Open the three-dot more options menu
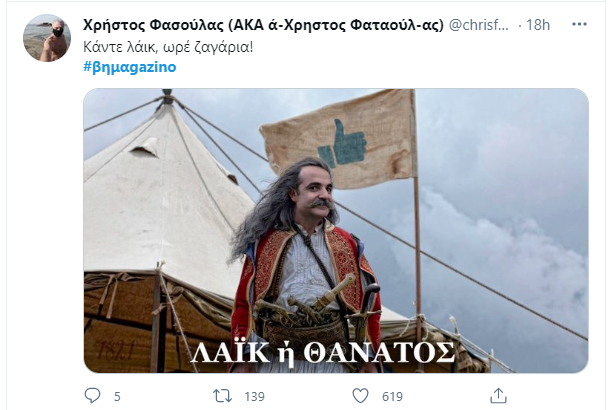 pos(579,24)
